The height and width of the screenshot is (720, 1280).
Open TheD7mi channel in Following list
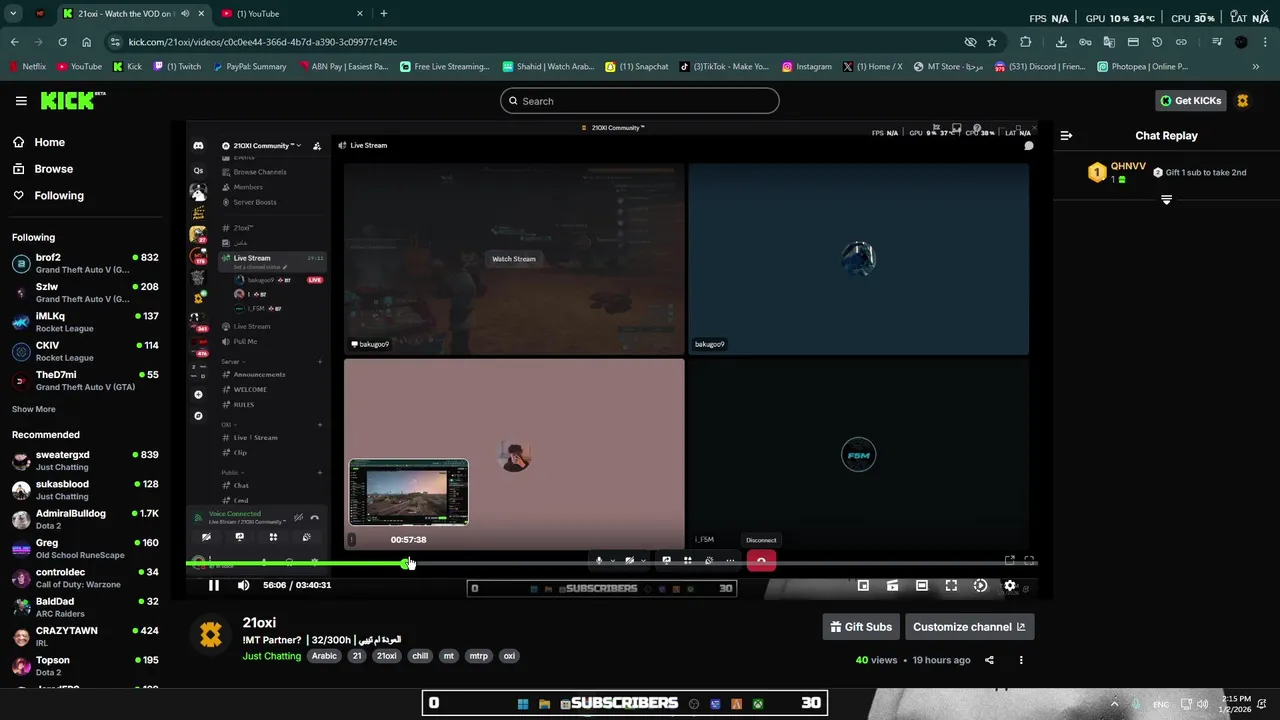(x=84, y=381)
